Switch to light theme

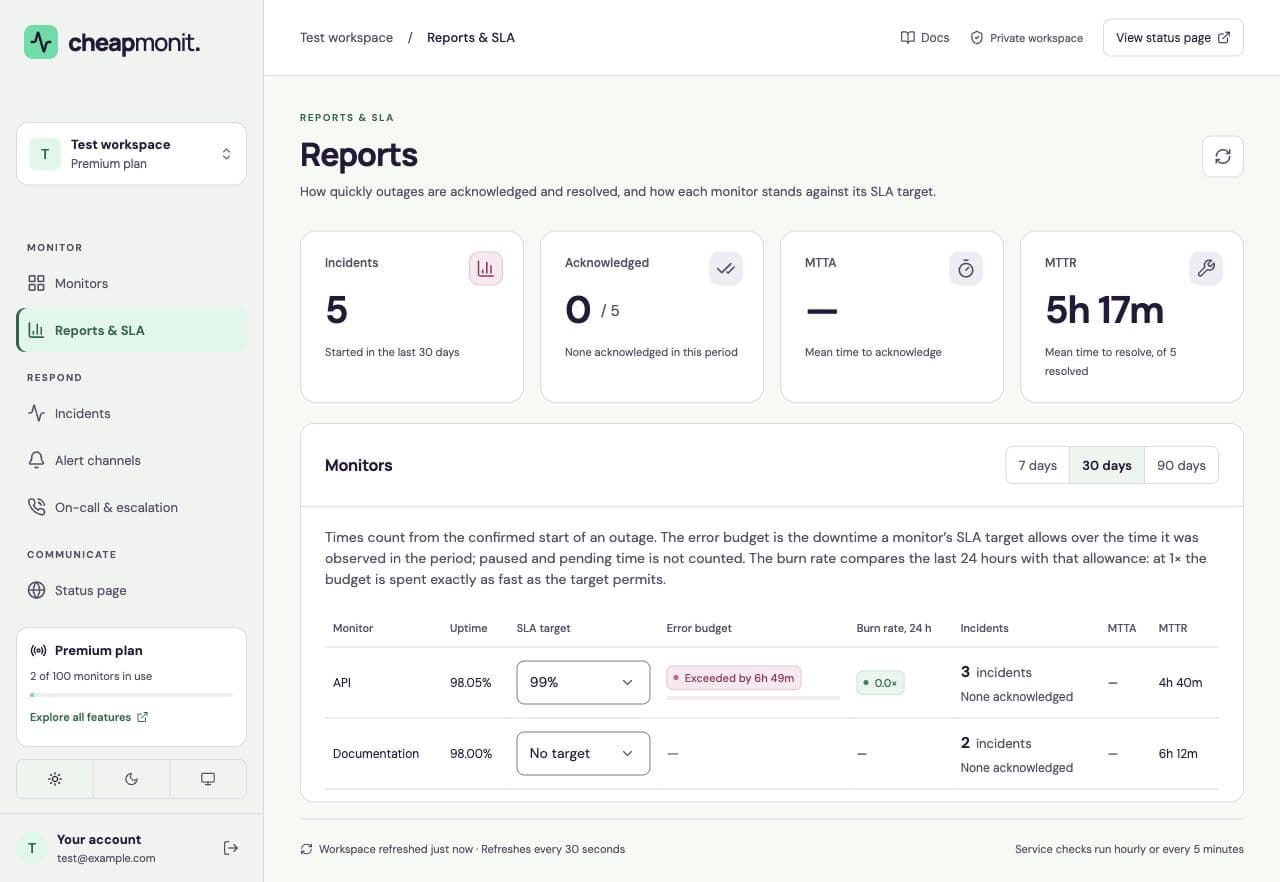pyautogui.click(x=55, y=779)
